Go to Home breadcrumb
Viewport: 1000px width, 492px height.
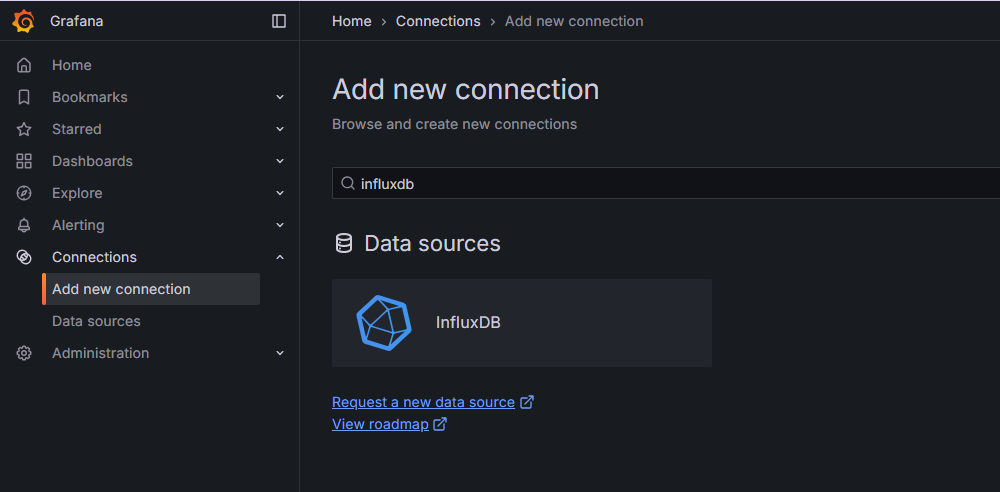(351, 21)
